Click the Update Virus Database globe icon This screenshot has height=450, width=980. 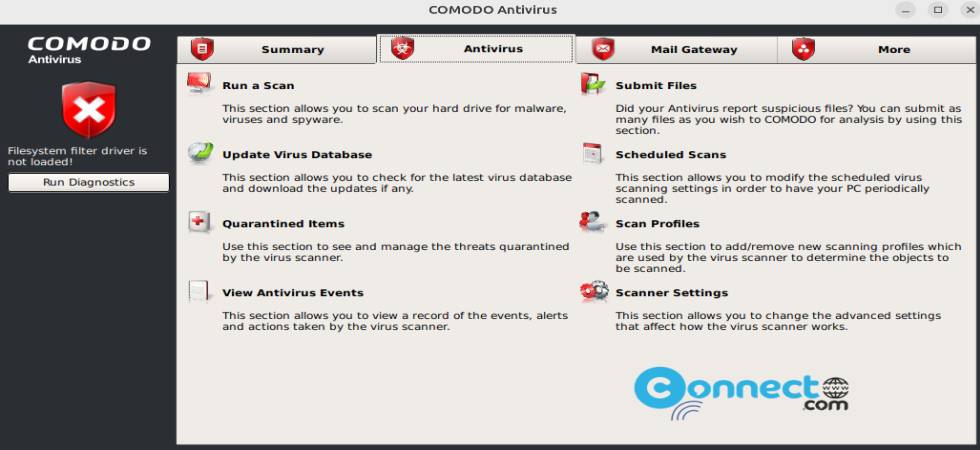click(200, 152)
